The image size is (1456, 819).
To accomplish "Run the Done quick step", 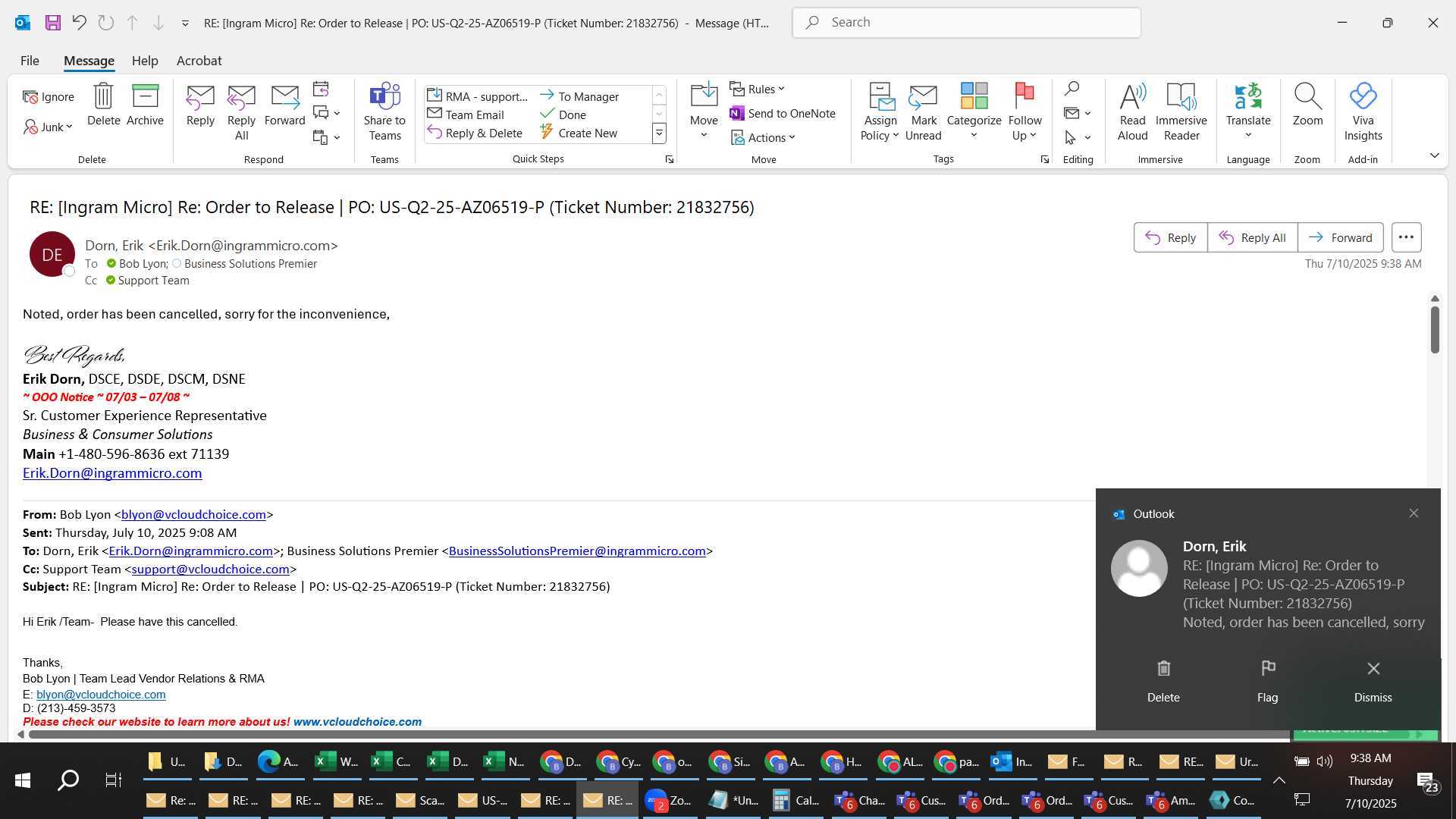I will click(563, 115).
